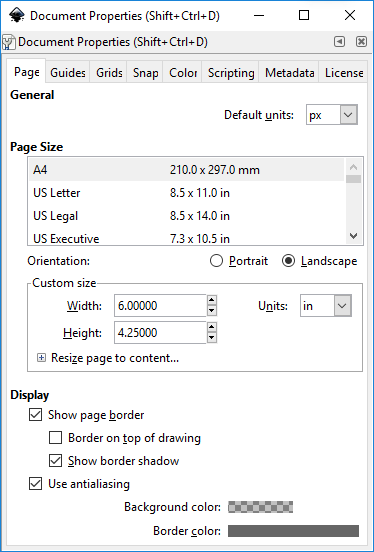Viewport: 374px width, 552px height.
Task: Open the Color tab
Action: tap(183, 73)
